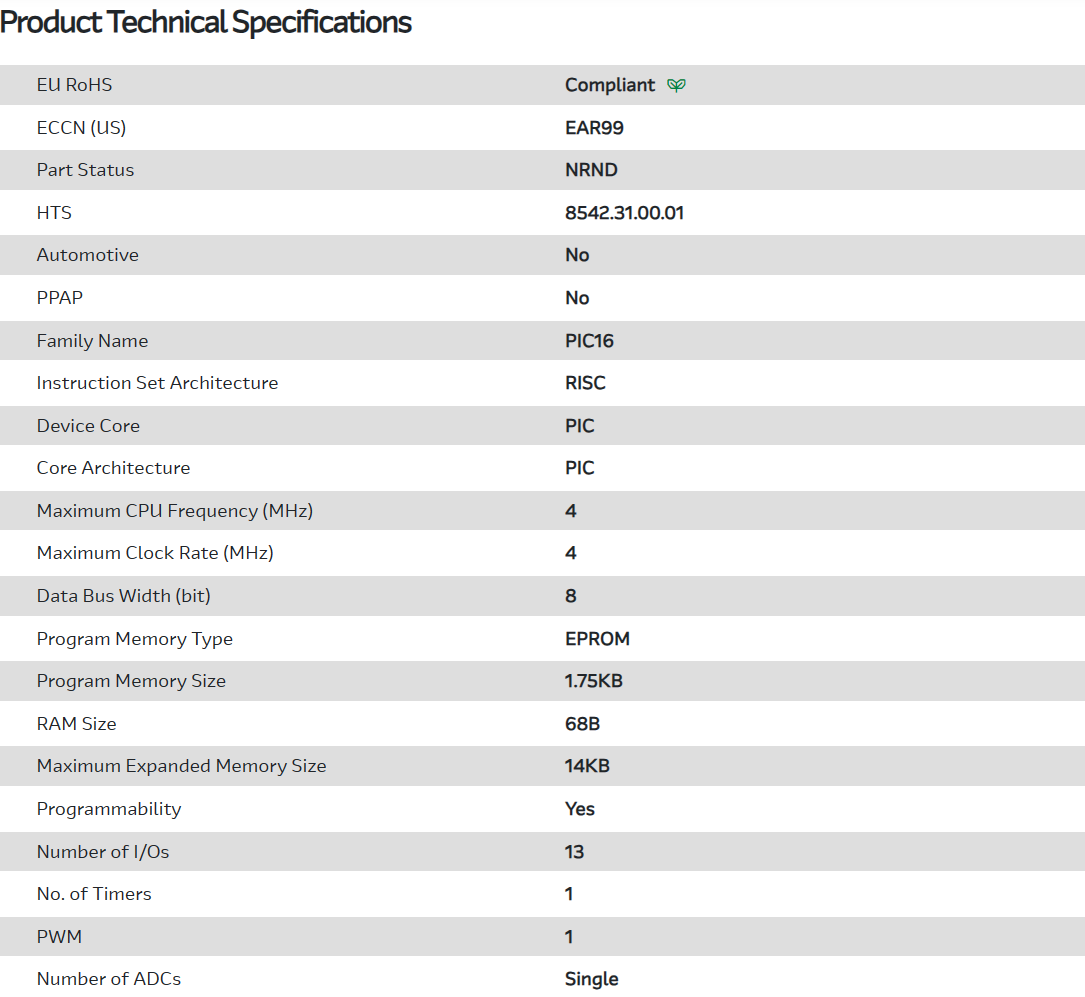Image resolution: width=1085 pixels, height=997 pixels.
Task: Click the Number of ADCs Single value
Action: [591, 979]
